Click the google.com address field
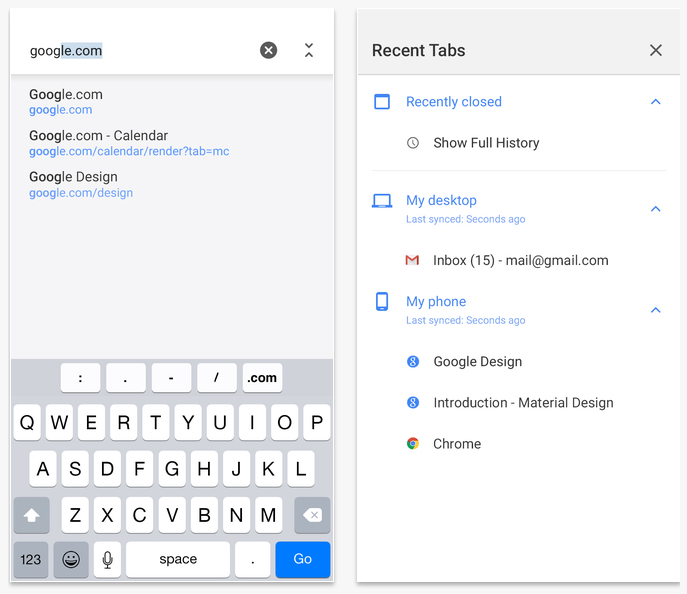The height and width of the screenshot is (594, 687). [x=130, y=50]
